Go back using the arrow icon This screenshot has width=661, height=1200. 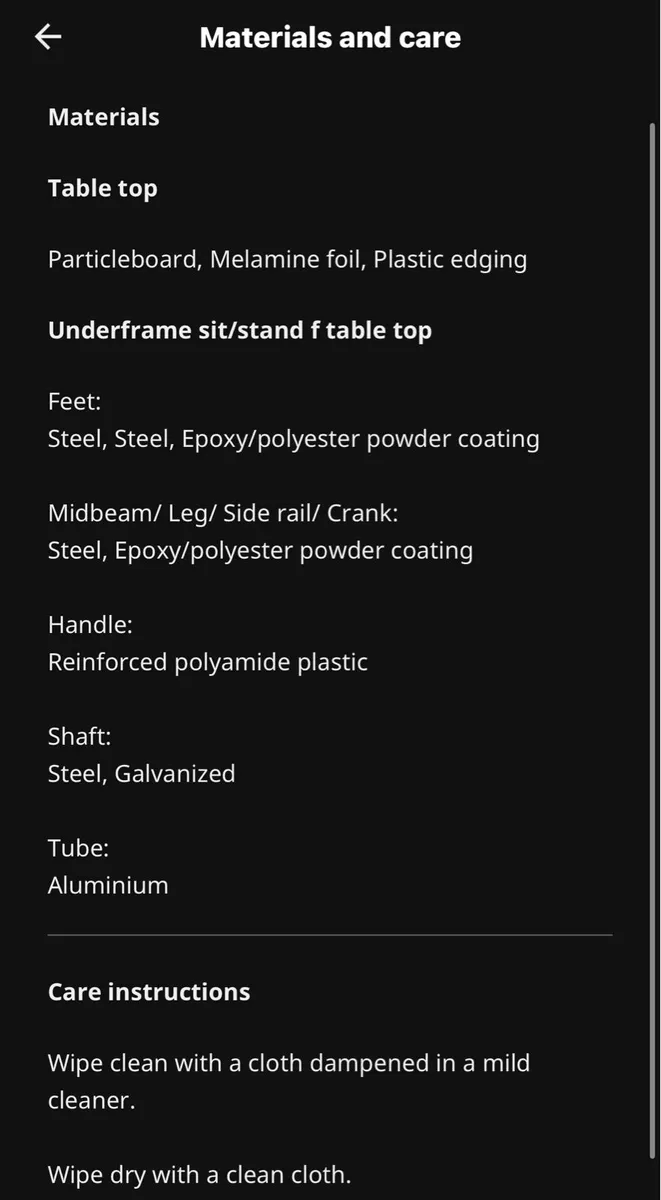click(x=48, y=37)
